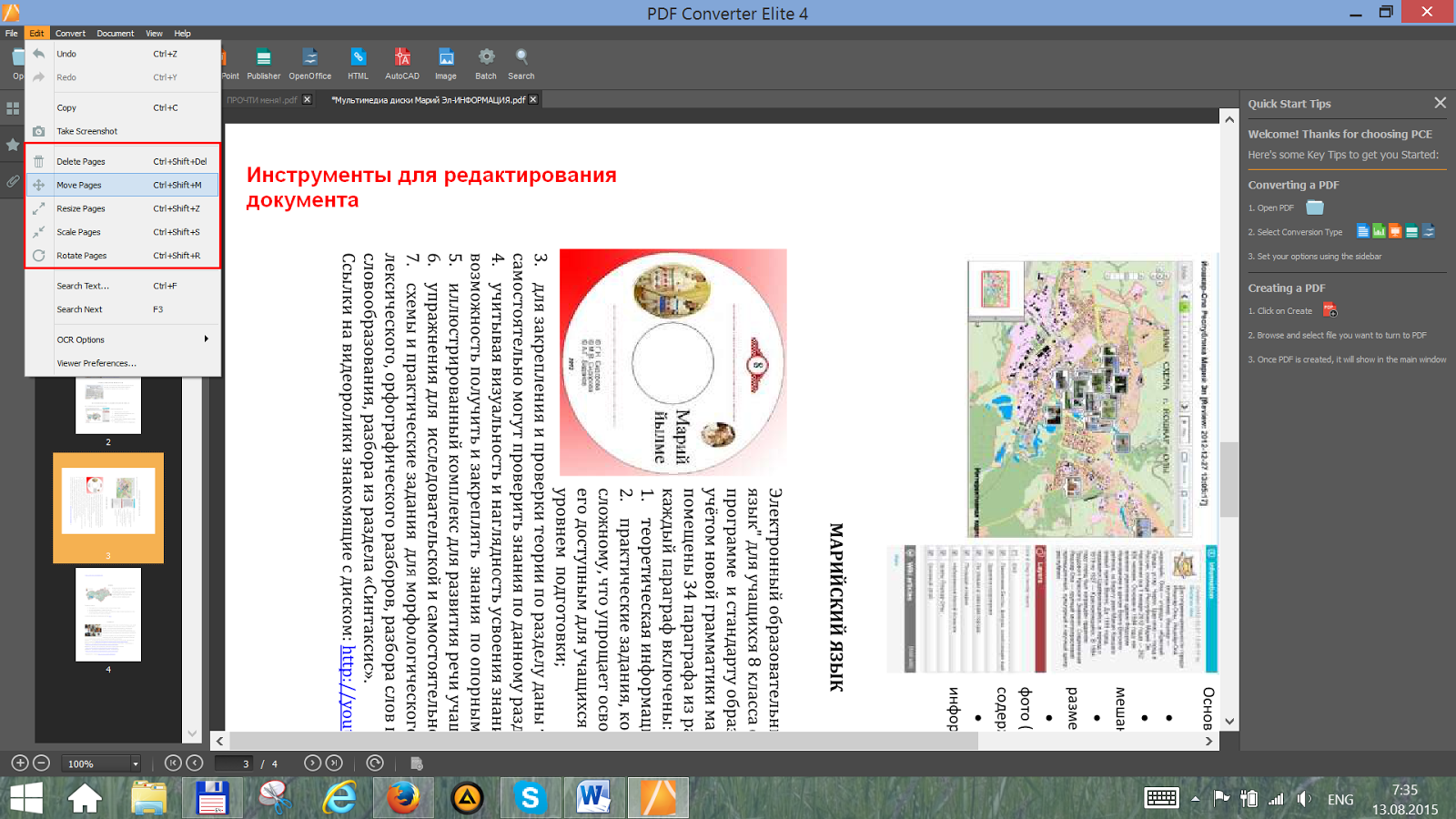The height and width of the screenshot is (819, 1456).
Task: Select page 4 thumbnail
Action: click(108, 614)
